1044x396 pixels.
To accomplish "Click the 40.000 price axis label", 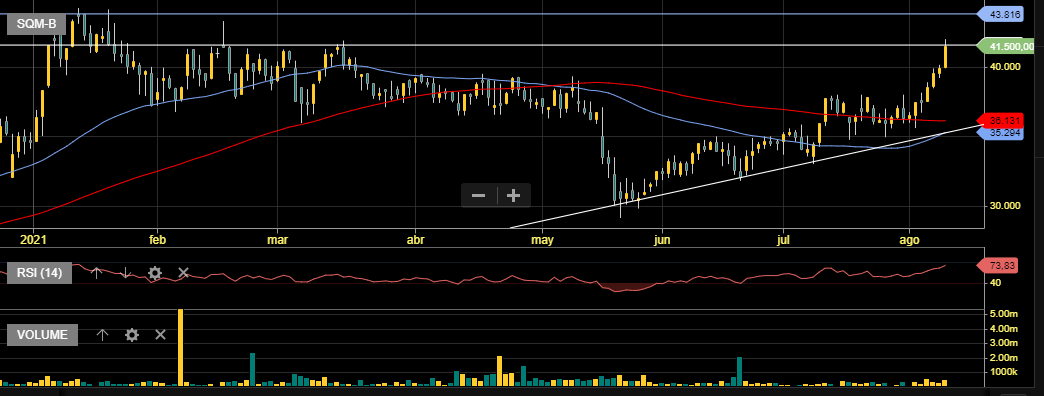I will [x=1005, y=67].
